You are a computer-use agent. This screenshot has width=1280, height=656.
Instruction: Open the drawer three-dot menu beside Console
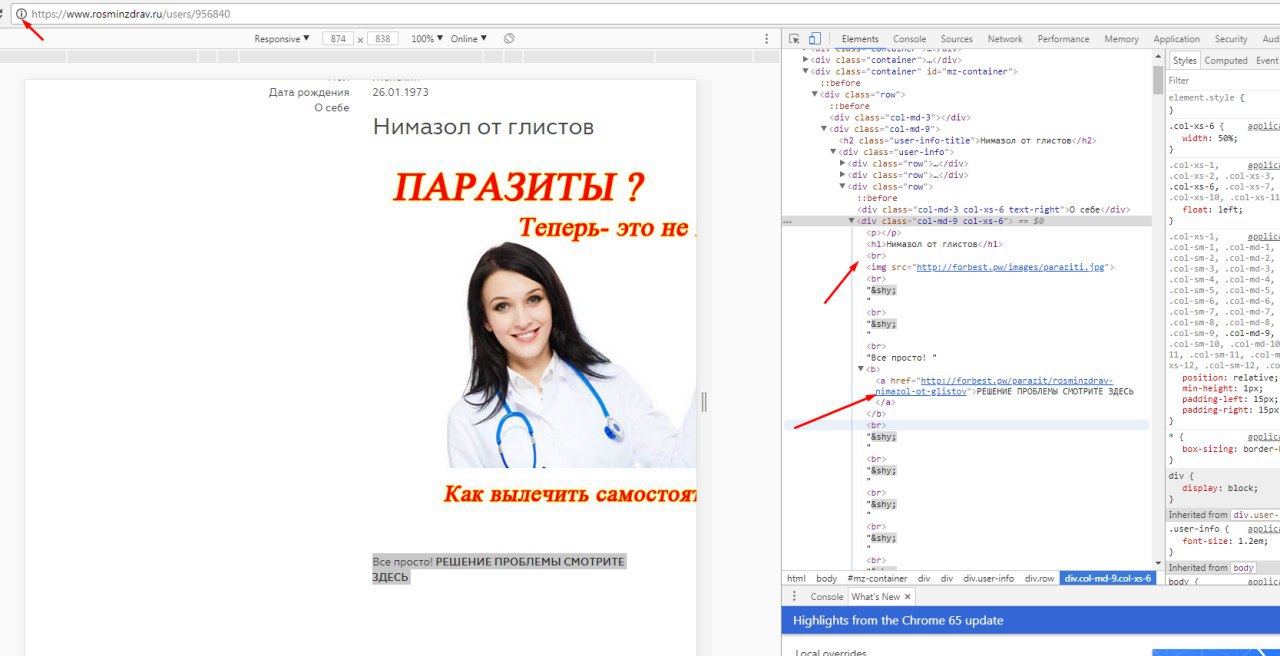tap(795, 596)
